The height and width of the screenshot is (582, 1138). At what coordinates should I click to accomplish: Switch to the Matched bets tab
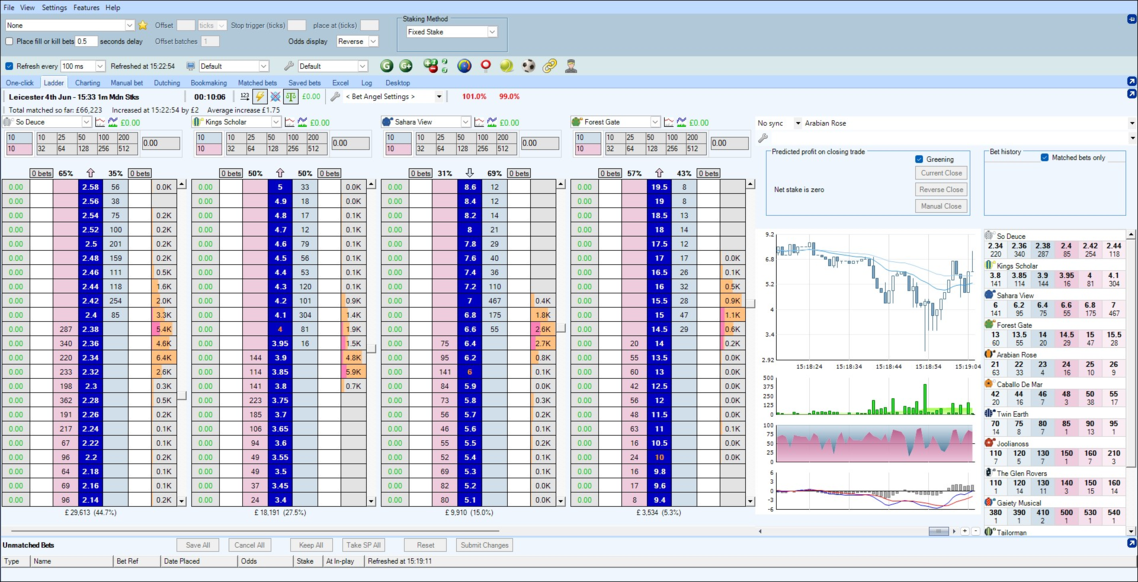pyautogui.click(x=258, y=83)
